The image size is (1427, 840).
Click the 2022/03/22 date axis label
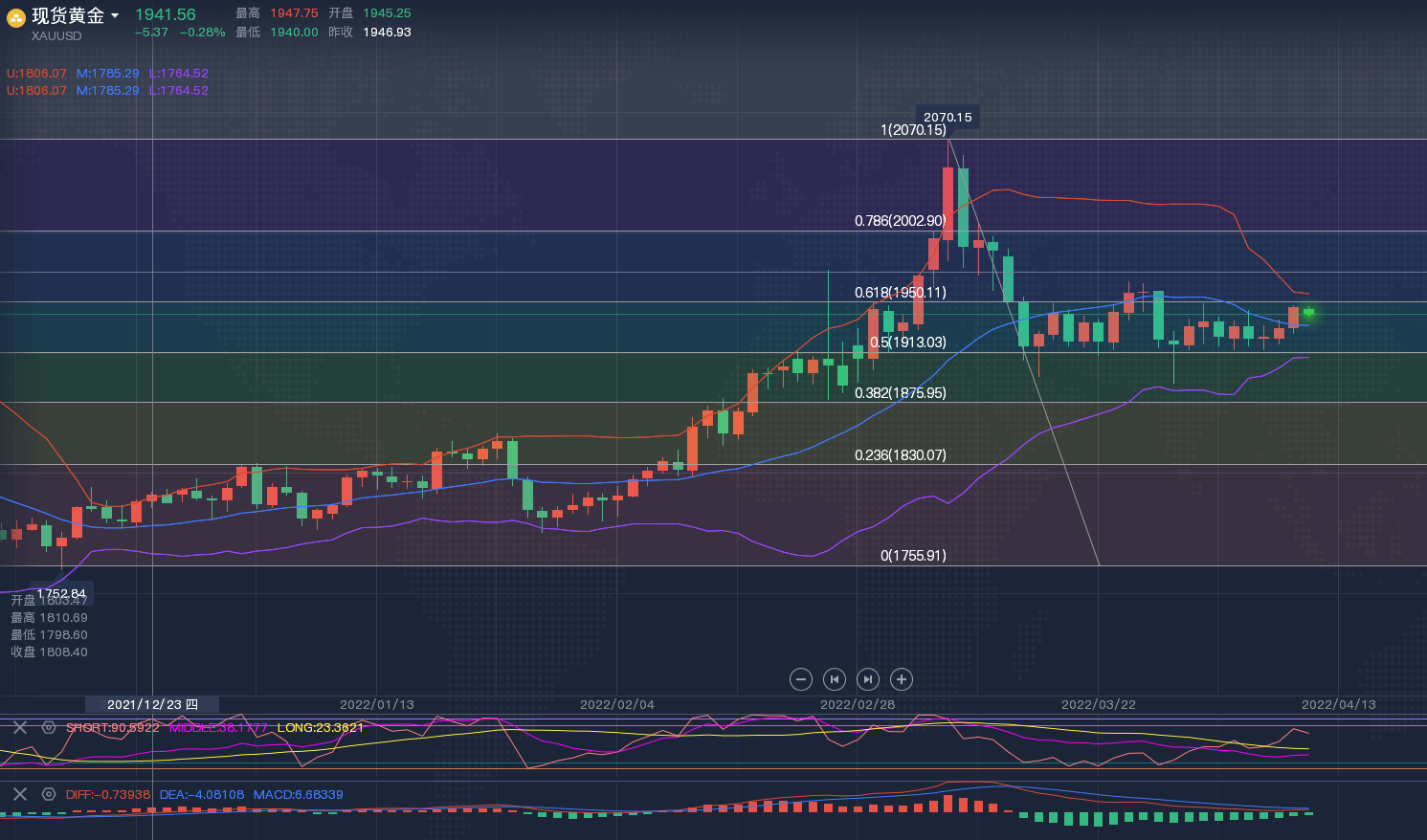(1099, 704)
